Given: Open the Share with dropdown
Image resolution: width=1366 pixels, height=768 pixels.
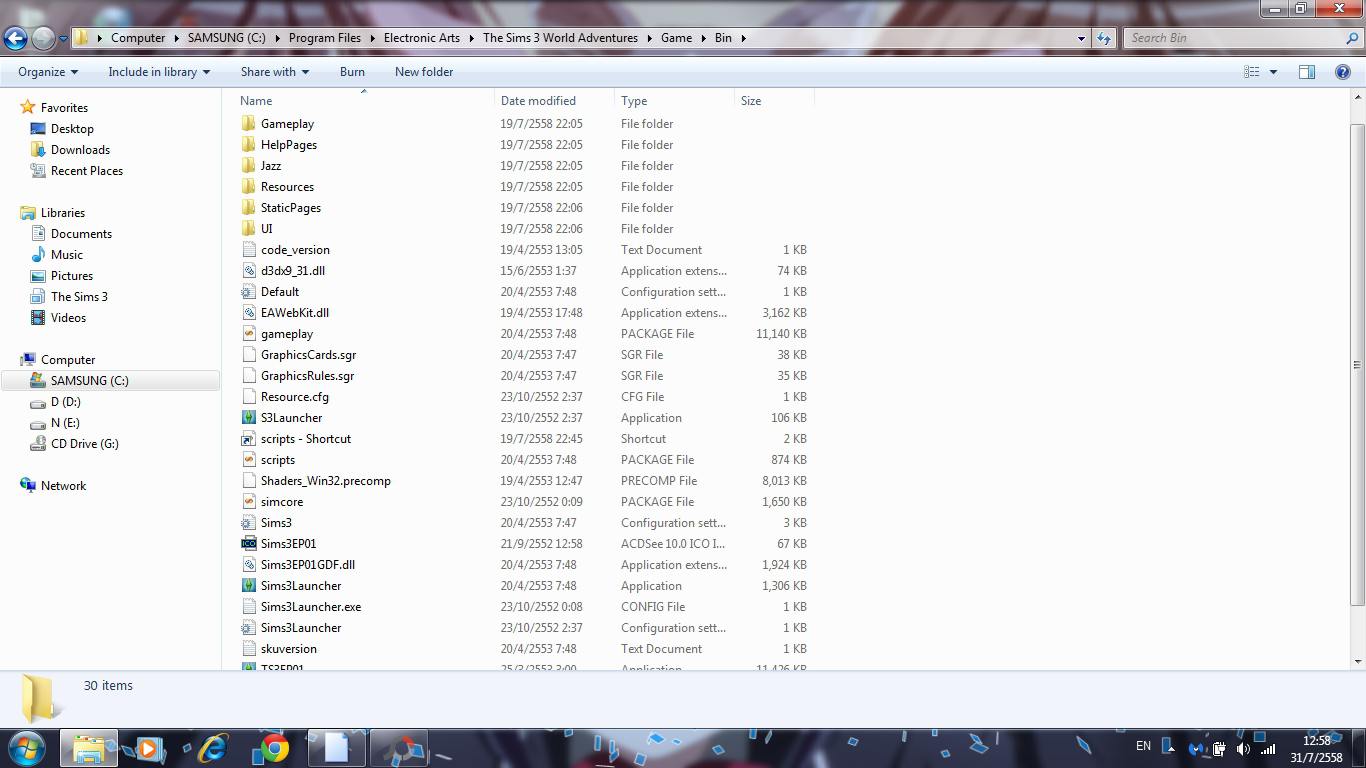Looking at the screenshot, I should (x=274, y=72).
